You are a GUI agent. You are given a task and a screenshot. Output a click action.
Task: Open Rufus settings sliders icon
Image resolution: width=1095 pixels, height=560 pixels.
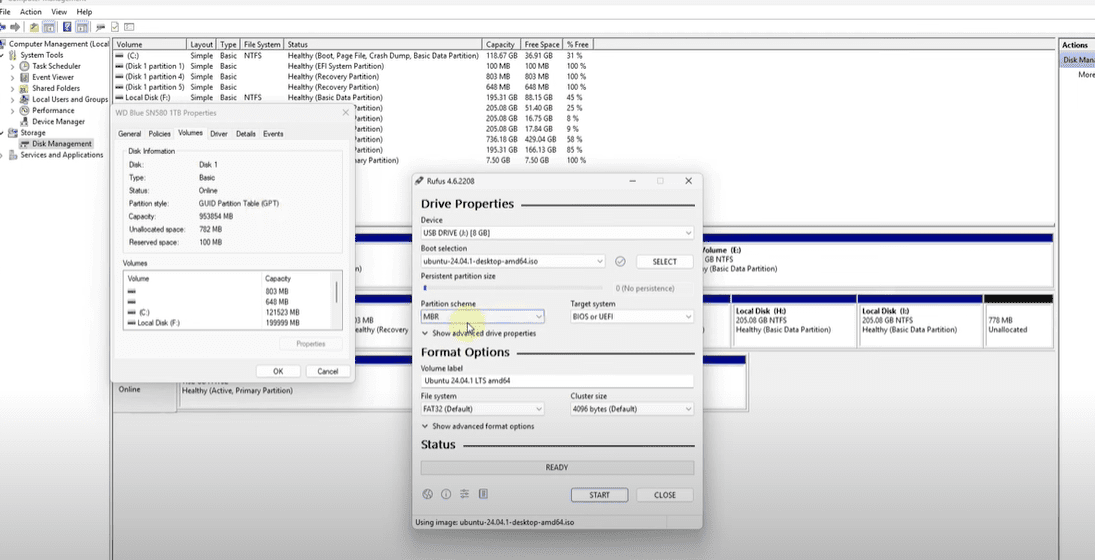coord(465,494)
